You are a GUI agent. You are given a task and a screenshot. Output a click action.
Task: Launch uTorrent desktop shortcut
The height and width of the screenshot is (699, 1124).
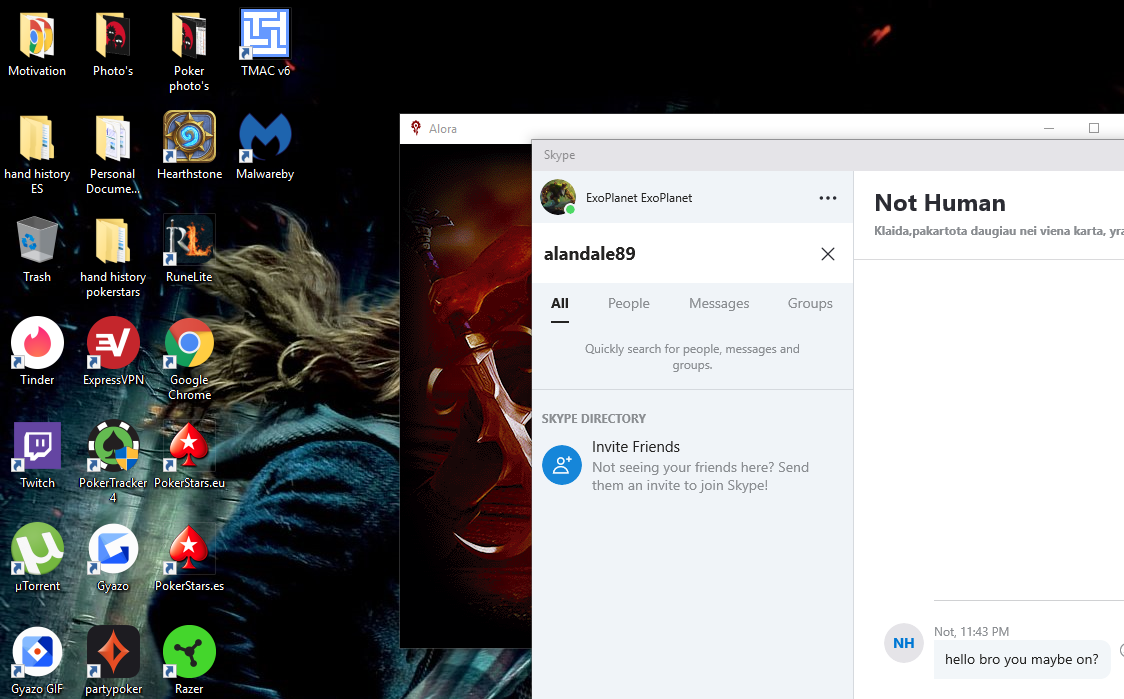[x=37, y=549]
